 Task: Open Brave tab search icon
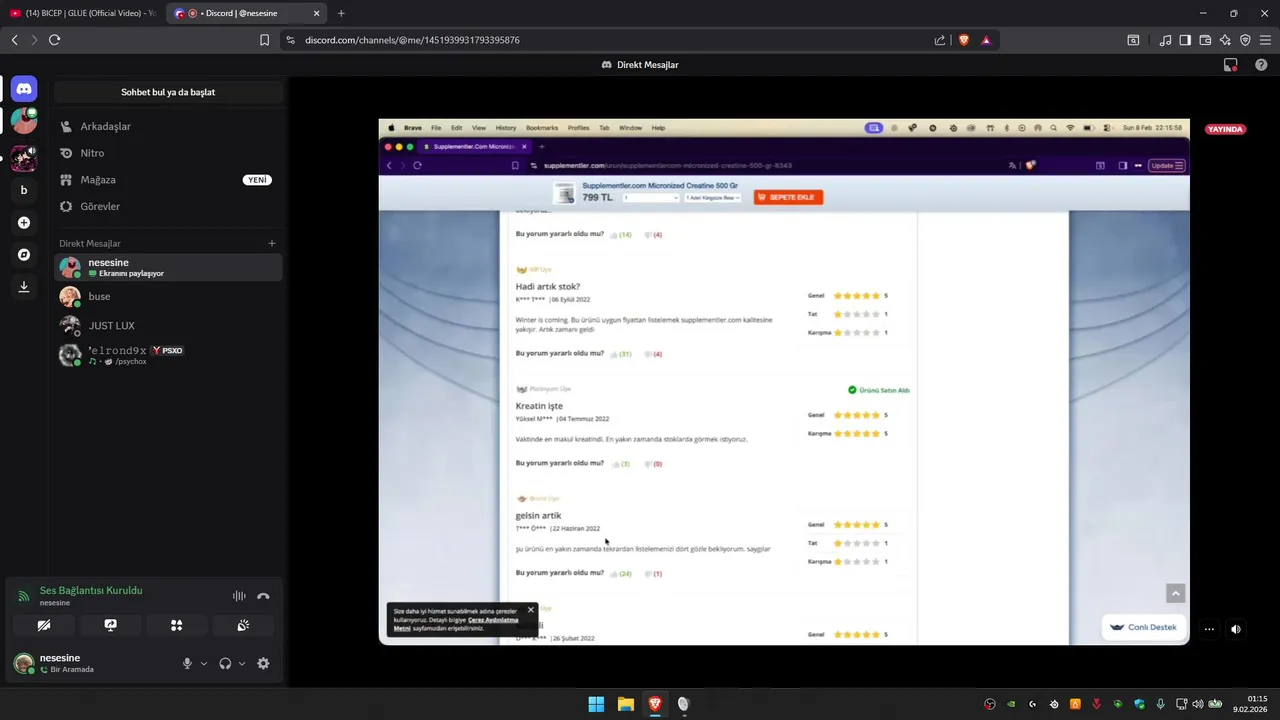click(x=1133, y=40)
